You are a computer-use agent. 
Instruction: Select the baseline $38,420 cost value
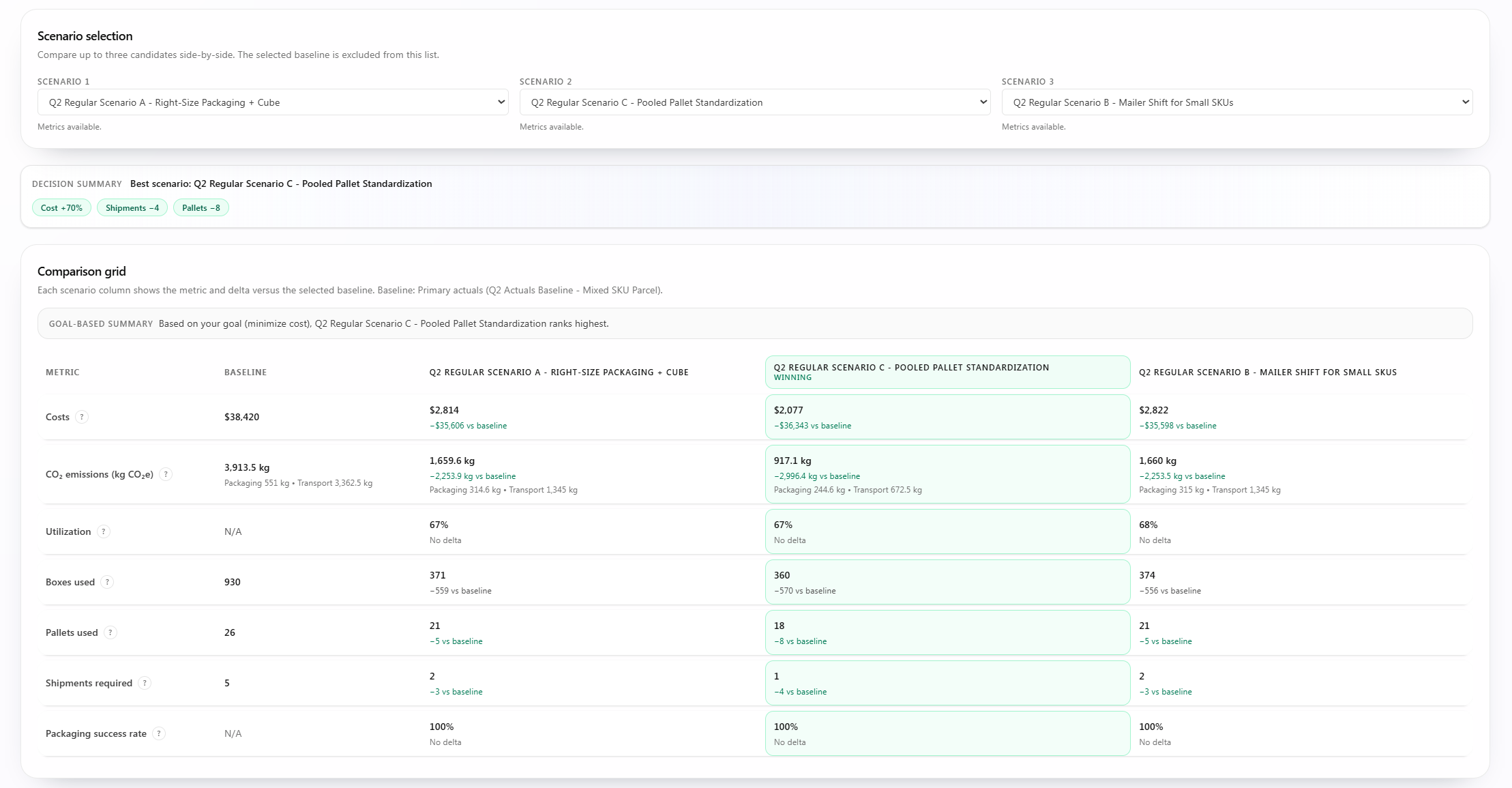241,417
